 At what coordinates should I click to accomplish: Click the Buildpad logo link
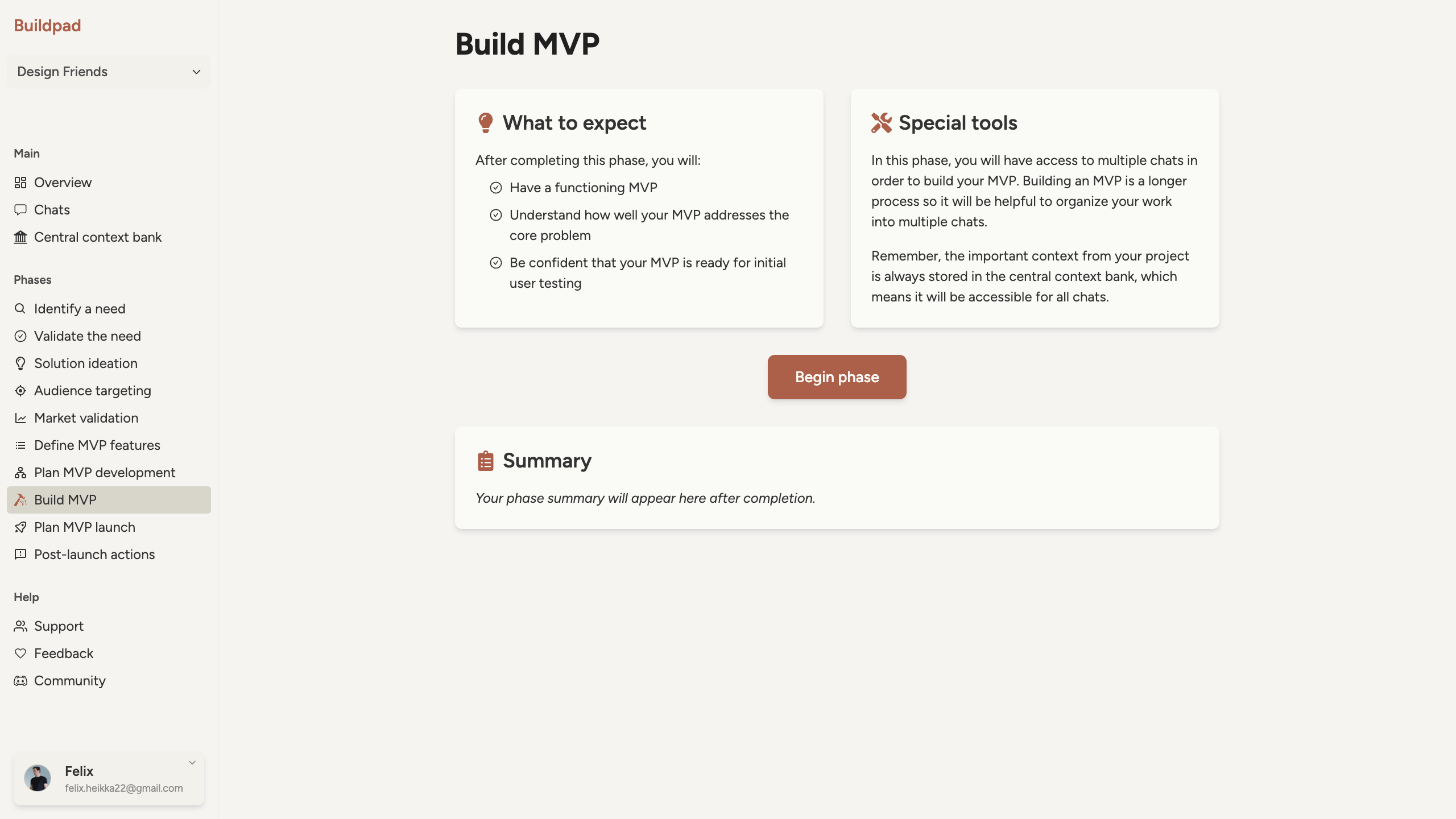(47, 26)
